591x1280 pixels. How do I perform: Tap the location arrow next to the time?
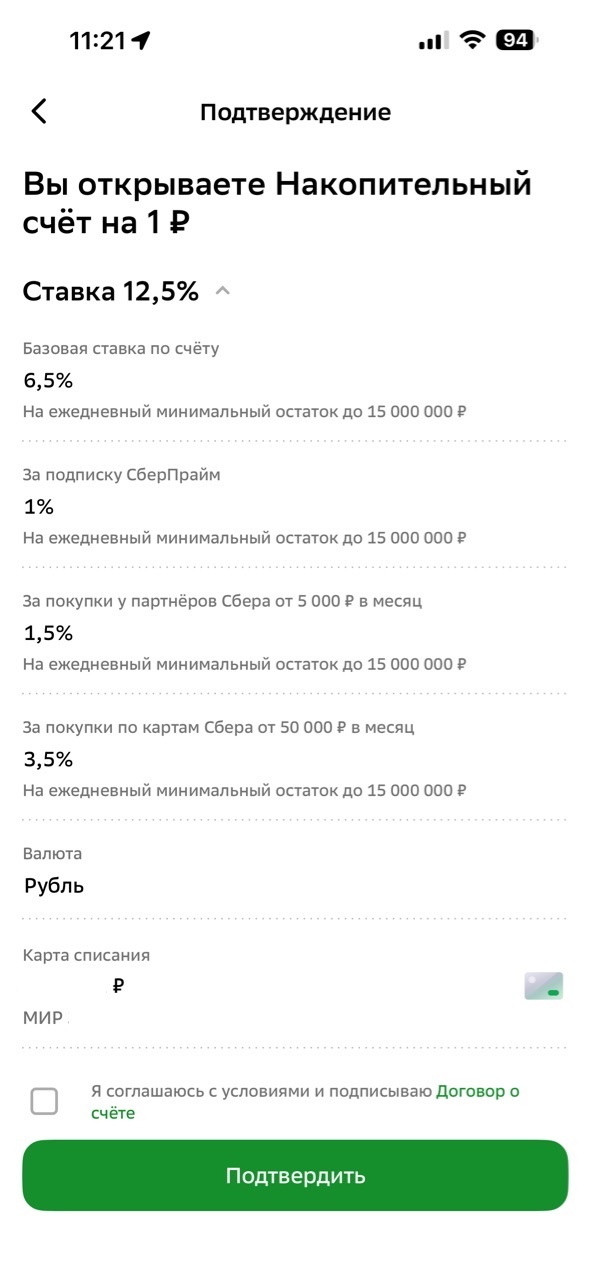click(x=141, y=40)
